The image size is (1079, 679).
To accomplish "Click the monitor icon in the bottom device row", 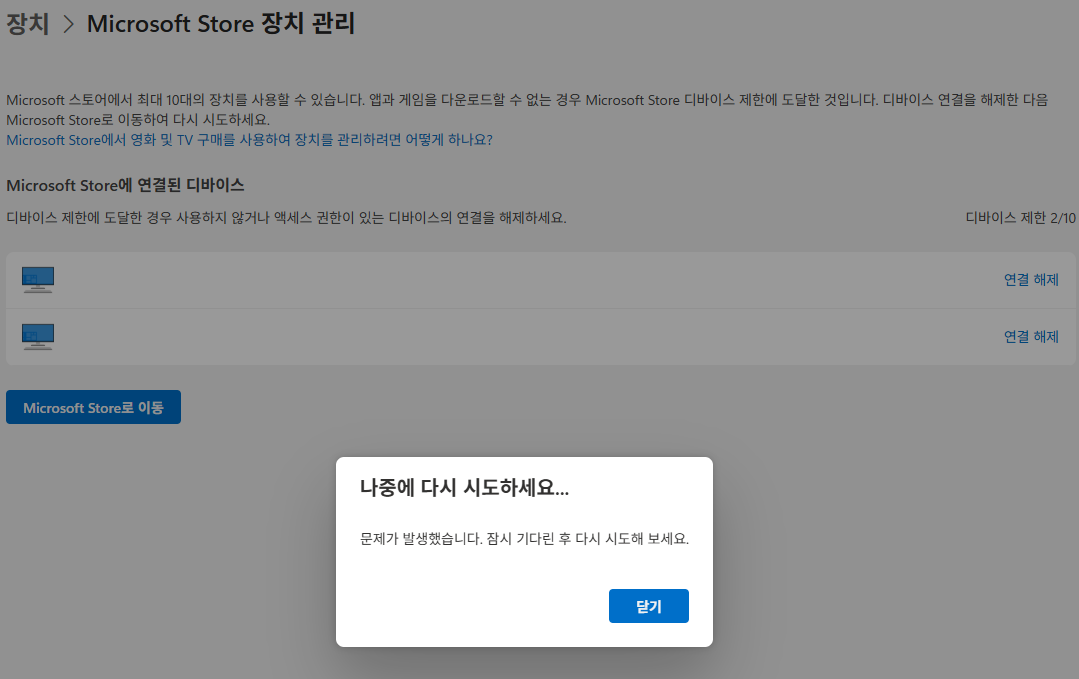I will (x=37, y=336).
